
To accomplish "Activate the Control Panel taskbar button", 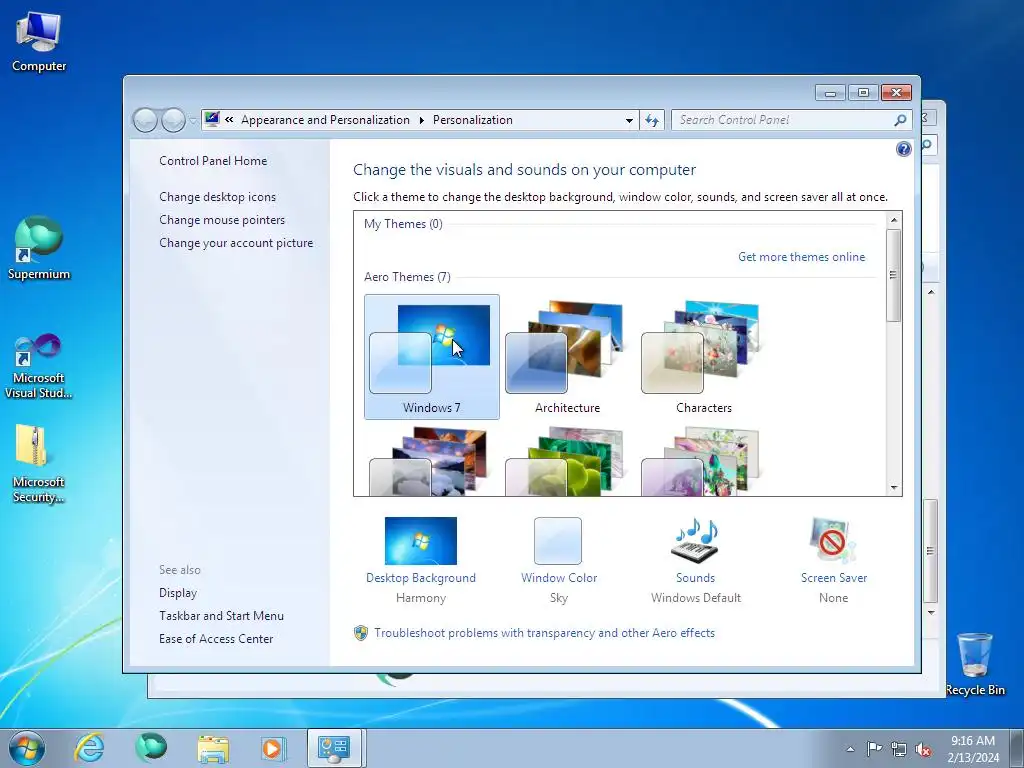I will coord(334,748).
